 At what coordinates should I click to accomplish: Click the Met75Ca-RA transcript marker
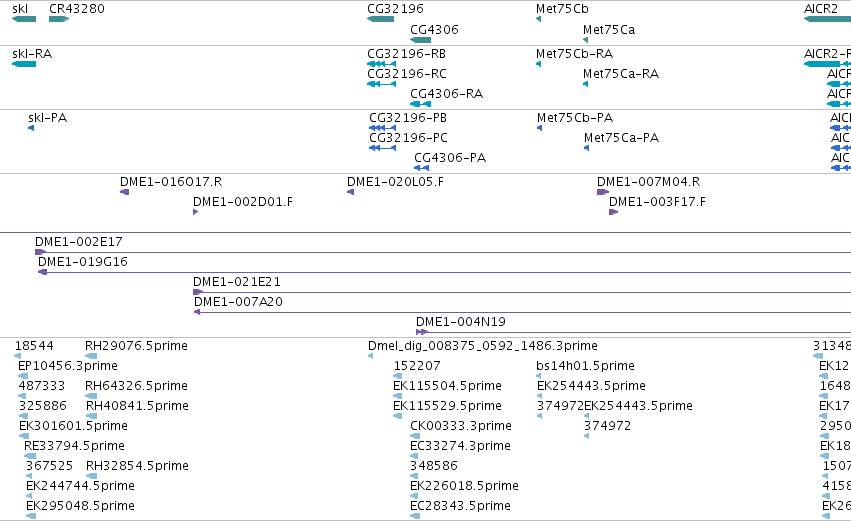586,84
